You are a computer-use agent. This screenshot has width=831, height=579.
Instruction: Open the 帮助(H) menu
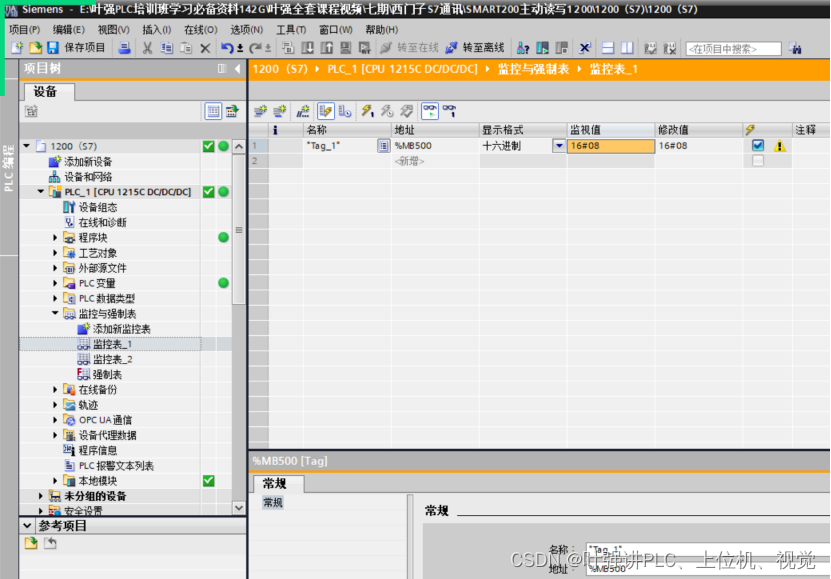point(382,30)
